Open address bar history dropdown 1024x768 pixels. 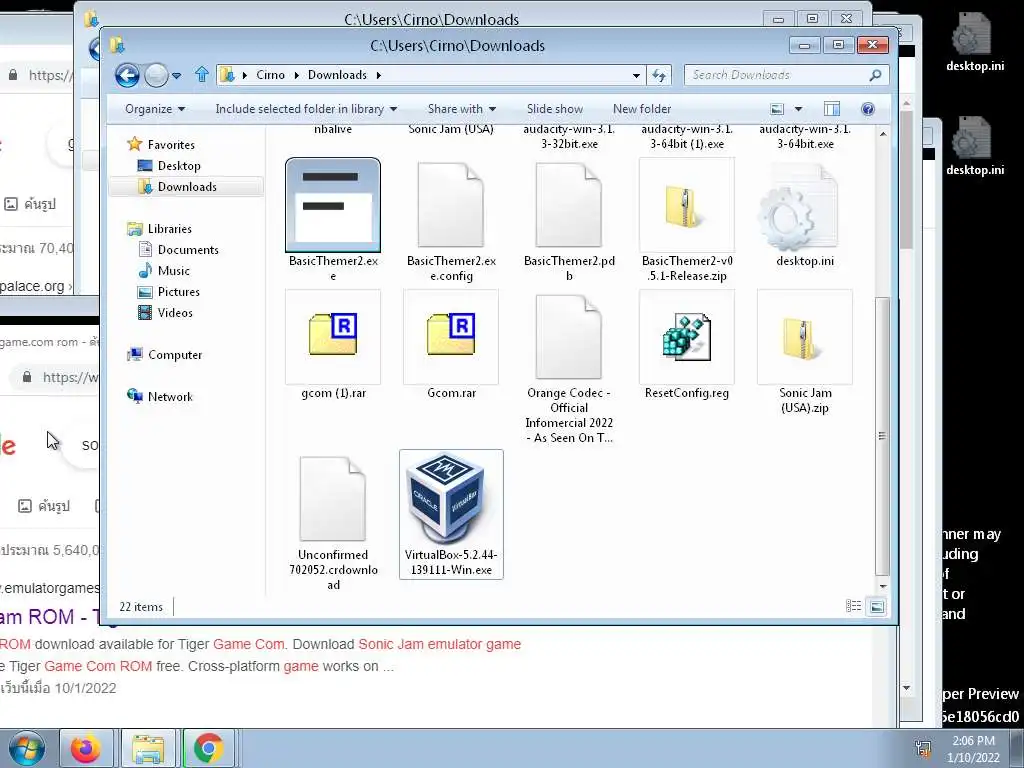click(x=636, y=76)
